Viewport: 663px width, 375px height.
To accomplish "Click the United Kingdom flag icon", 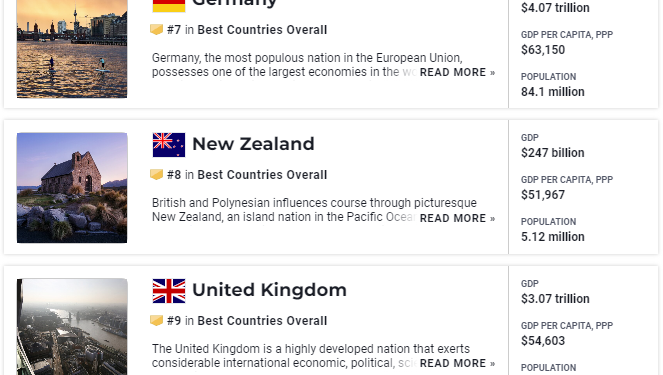I will (169, 291).
